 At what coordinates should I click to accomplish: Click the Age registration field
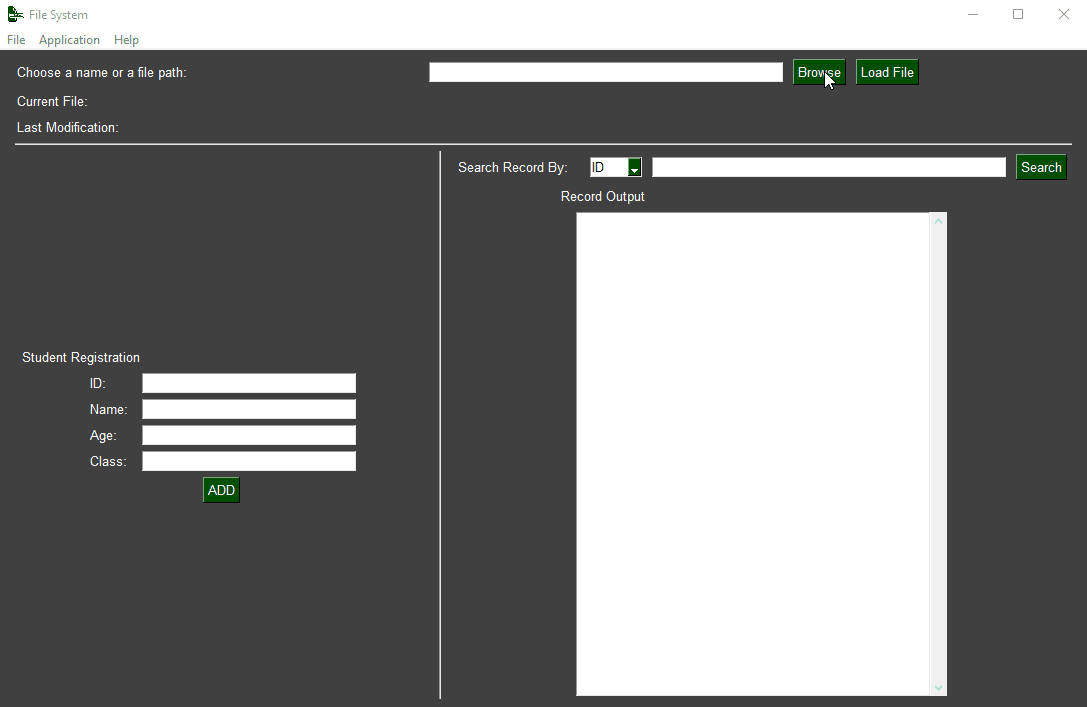coord(248,435)
